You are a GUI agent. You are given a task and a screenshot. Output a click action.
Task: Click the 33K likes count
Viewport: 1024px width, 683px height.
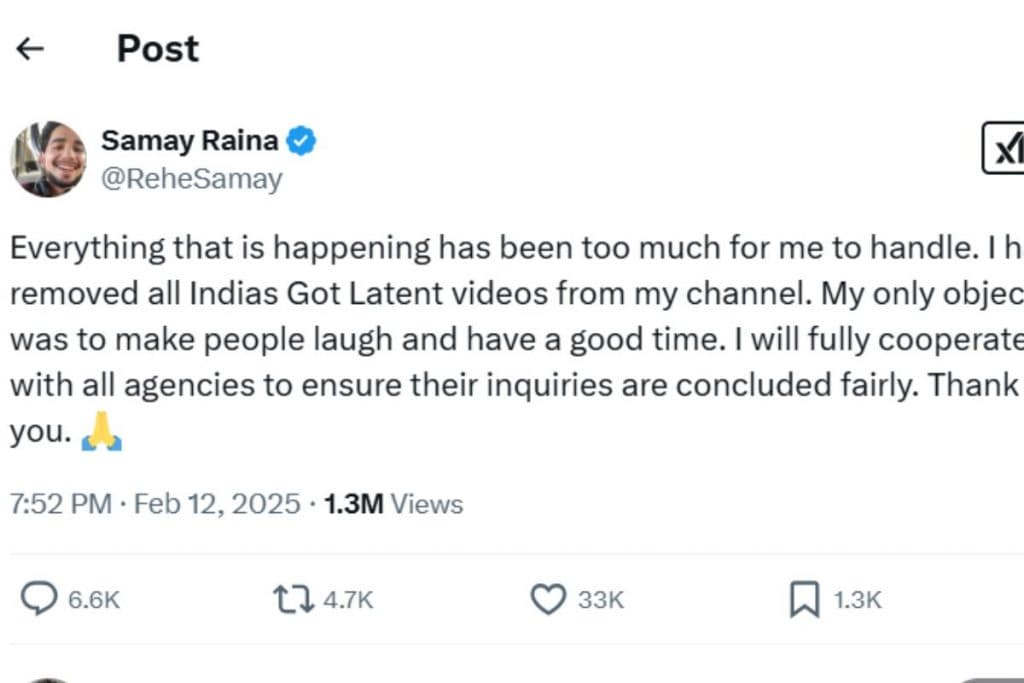pos(600,599)
